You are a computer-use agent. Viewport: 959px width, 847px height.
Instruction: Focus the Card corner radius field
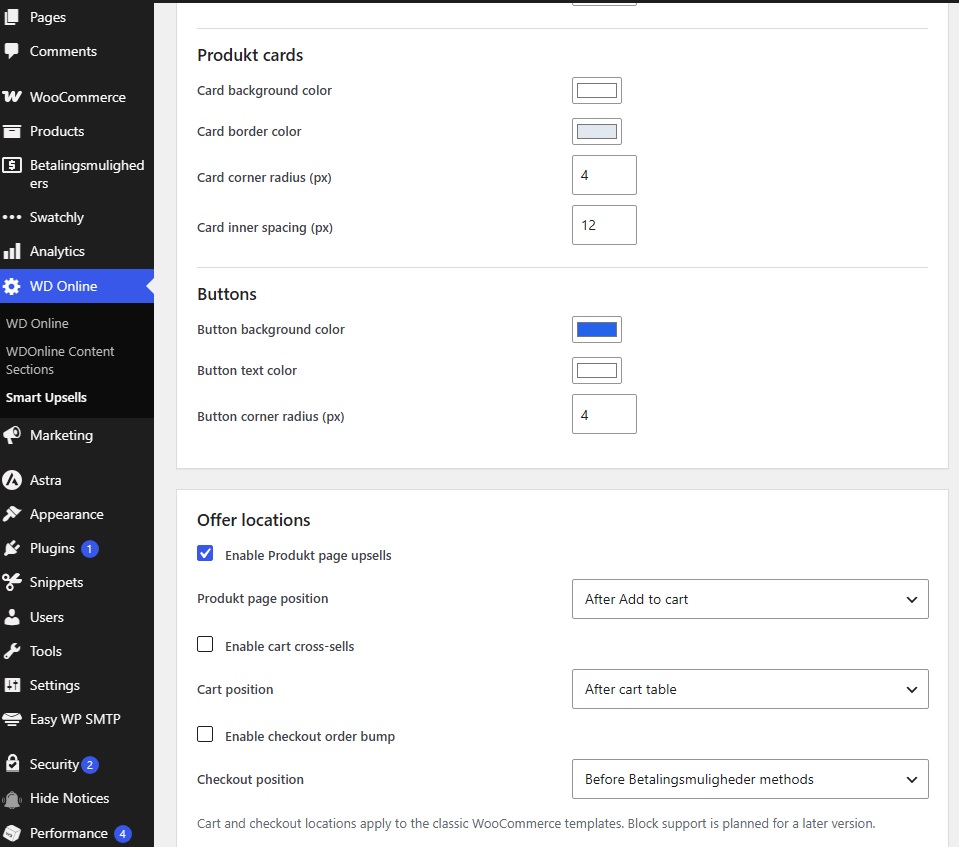tap(604, 175)
